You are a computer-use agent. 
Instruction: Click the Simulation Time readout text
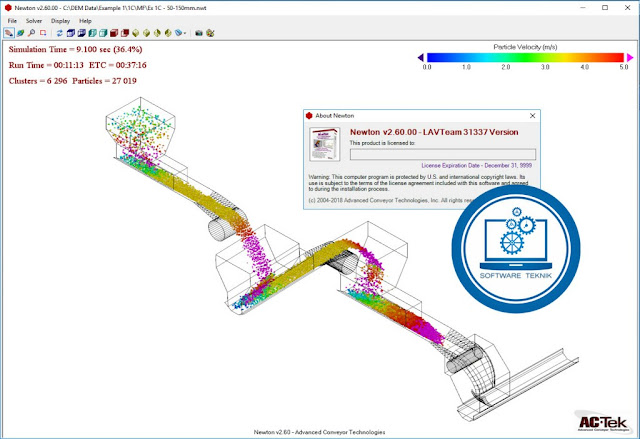tap(76, 49)
